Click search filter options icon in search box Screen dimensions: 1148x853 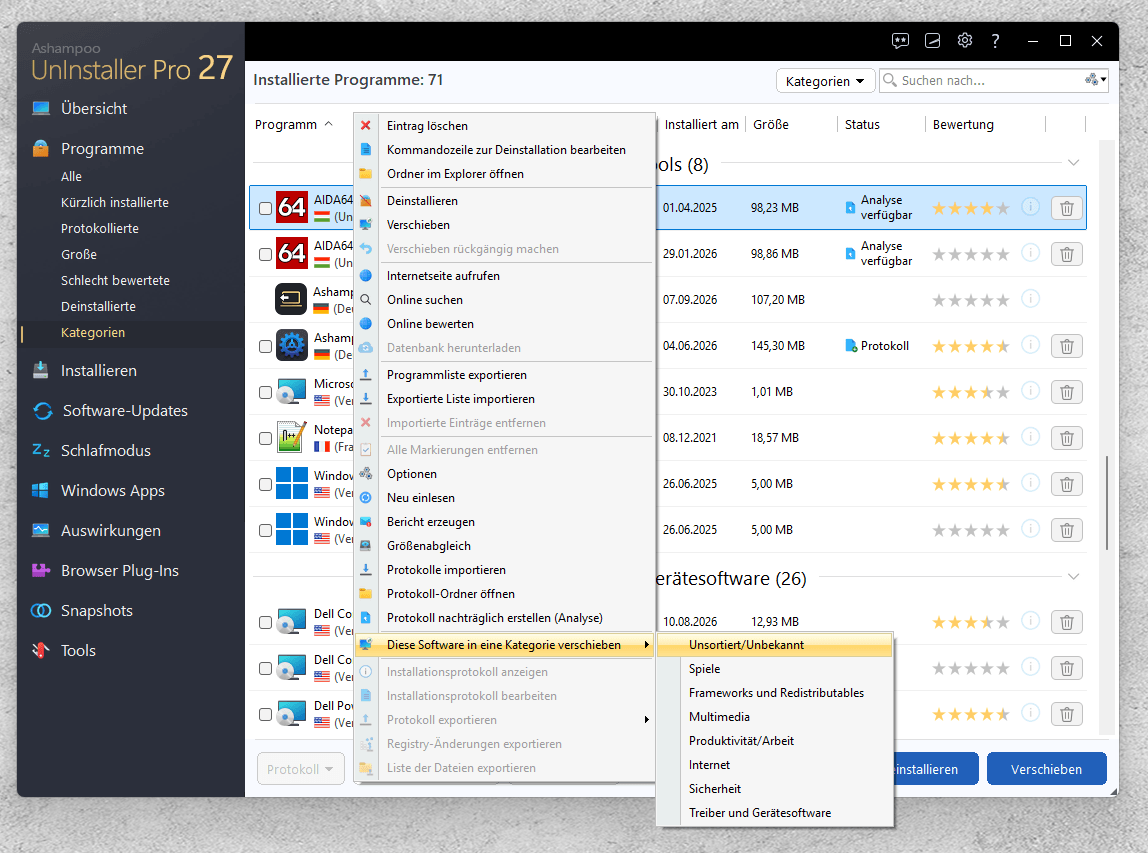1095,79
